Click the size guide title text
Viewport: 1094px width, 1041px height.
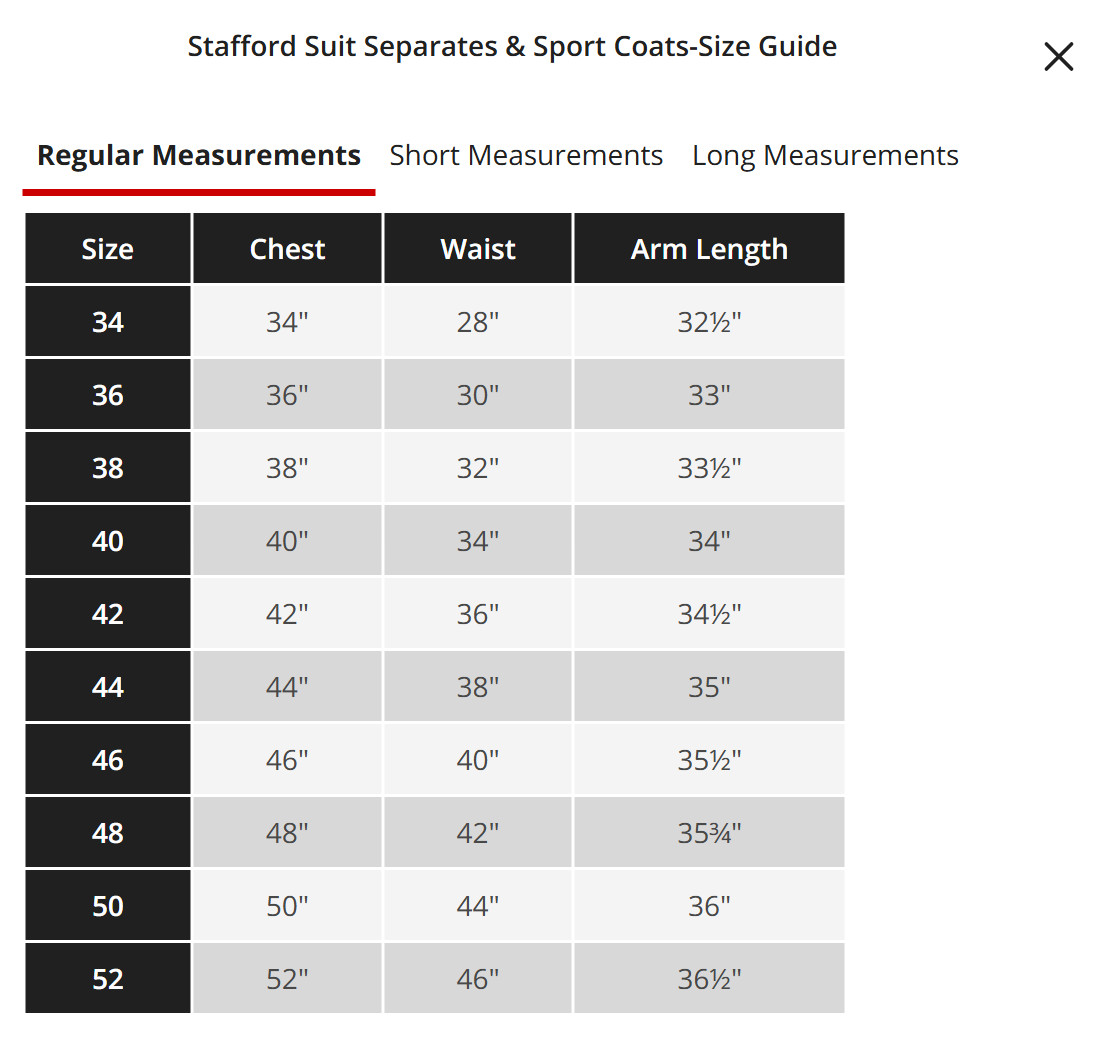(512, 47)
